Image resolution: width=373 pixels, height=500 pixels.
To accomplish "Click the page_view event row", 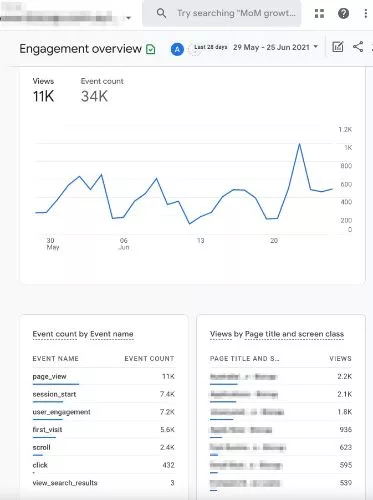I will [x=103, y=377].
